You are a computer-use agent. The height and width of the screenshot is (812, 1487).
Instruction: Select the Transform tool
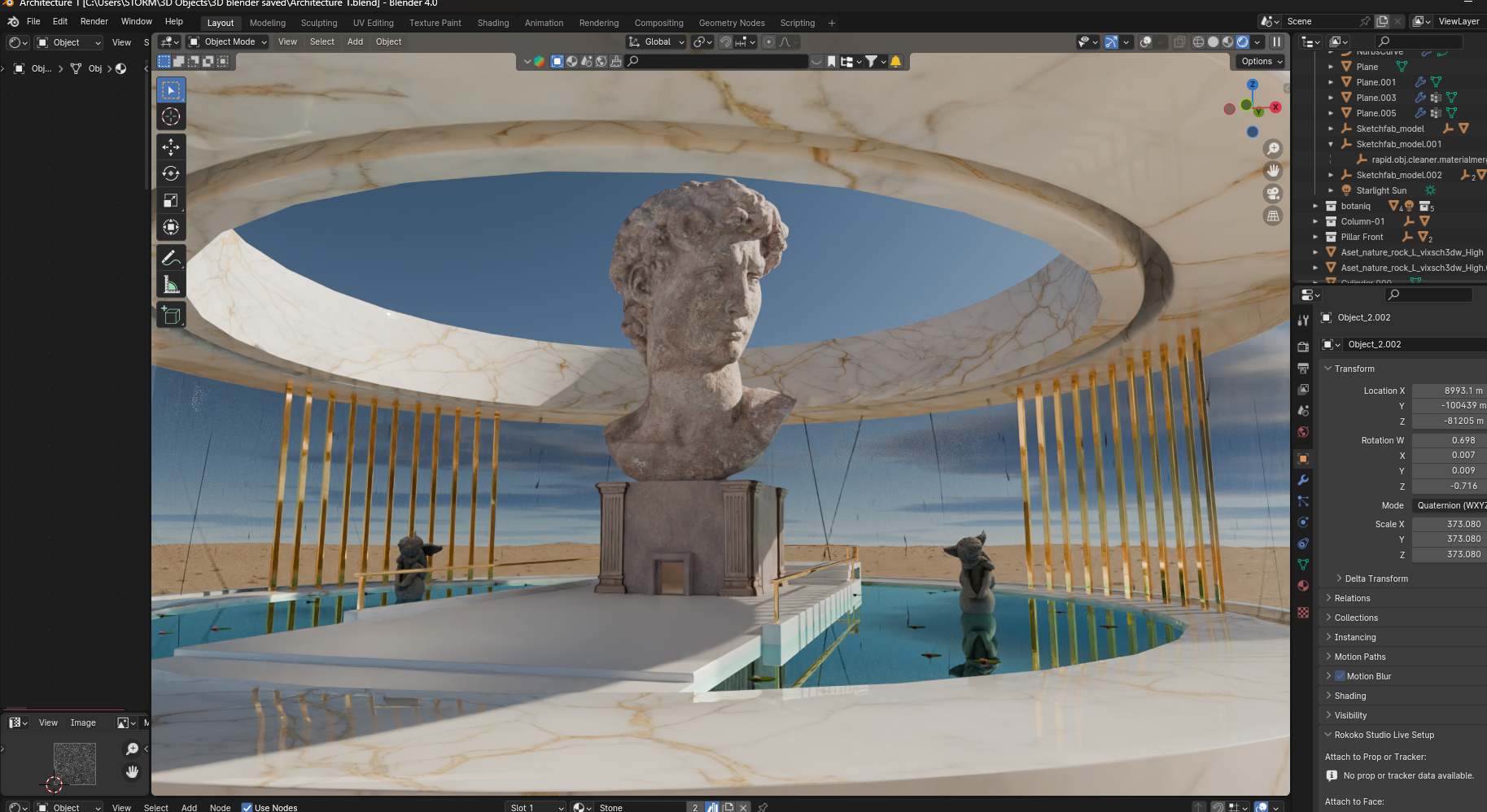[x=171, y=227]
